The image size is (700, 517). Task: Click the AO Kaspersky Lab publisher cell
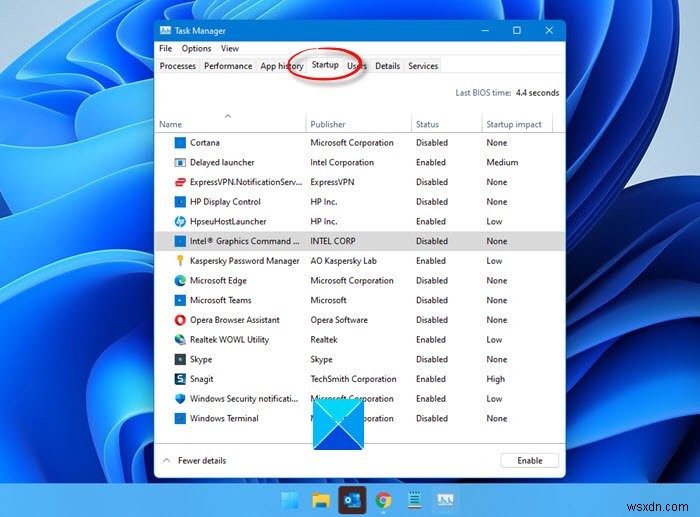click(344, 261)
